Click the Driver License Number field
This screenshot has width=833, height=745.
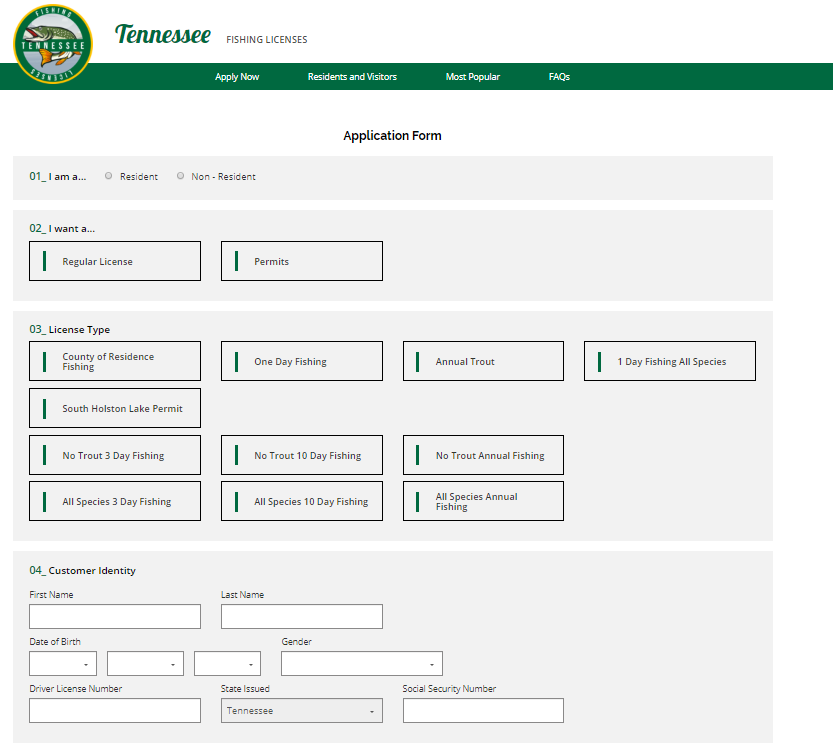pos(115,711)
